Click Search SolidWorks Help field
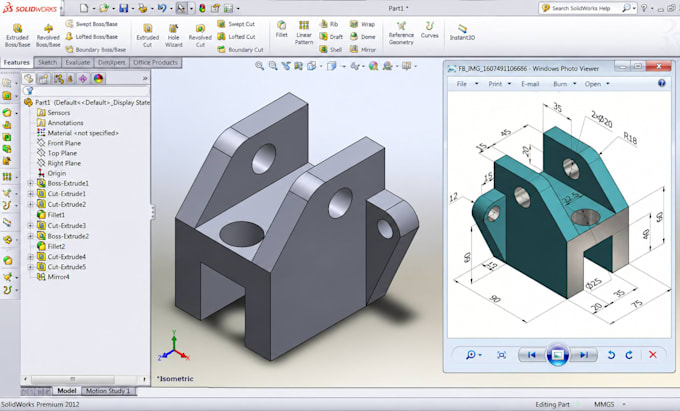The height and width of the screenshot is (411, 680). tap(581, 8)
